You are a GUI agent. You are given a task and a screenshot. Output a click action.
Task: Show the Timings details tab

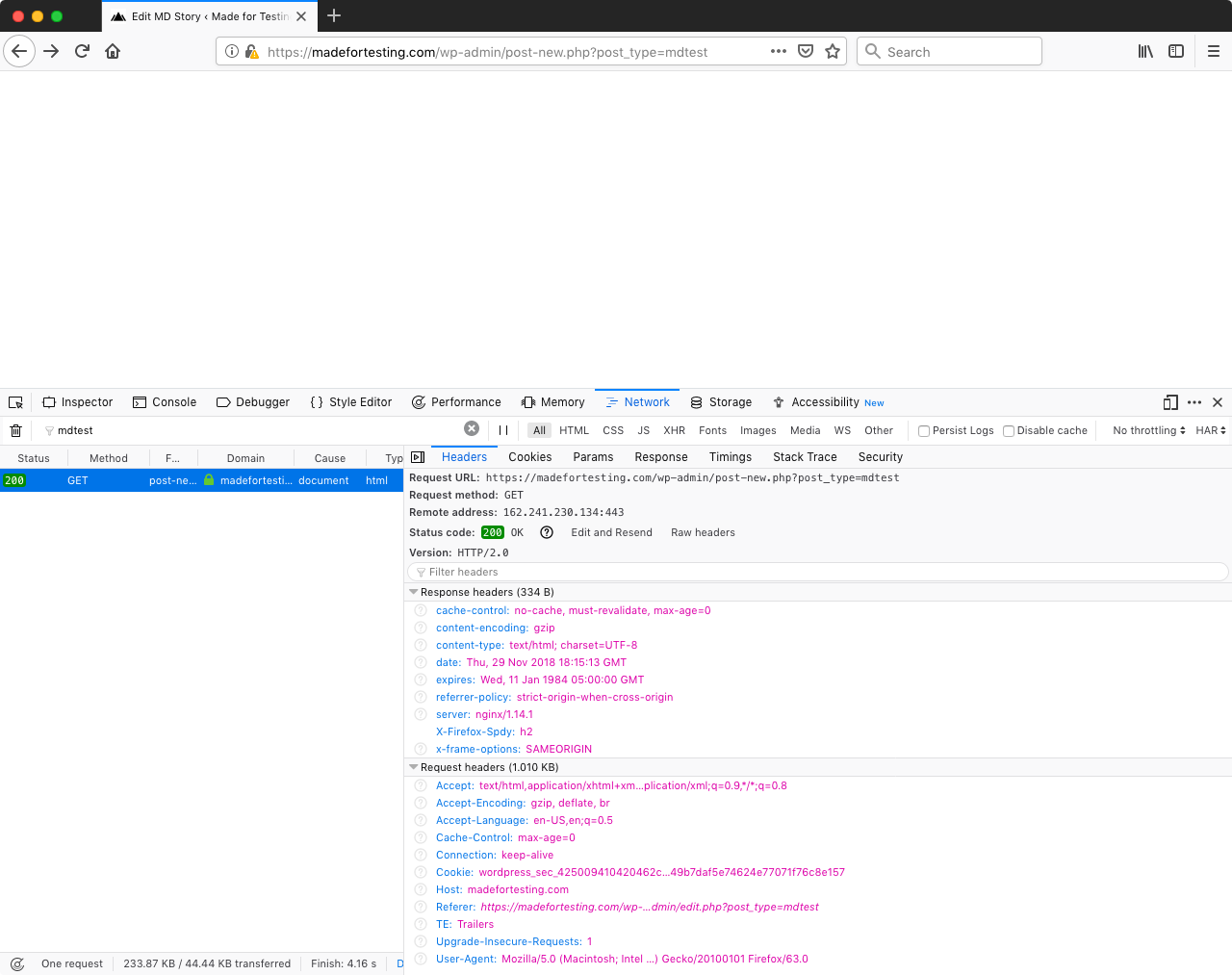coord(731,457)
